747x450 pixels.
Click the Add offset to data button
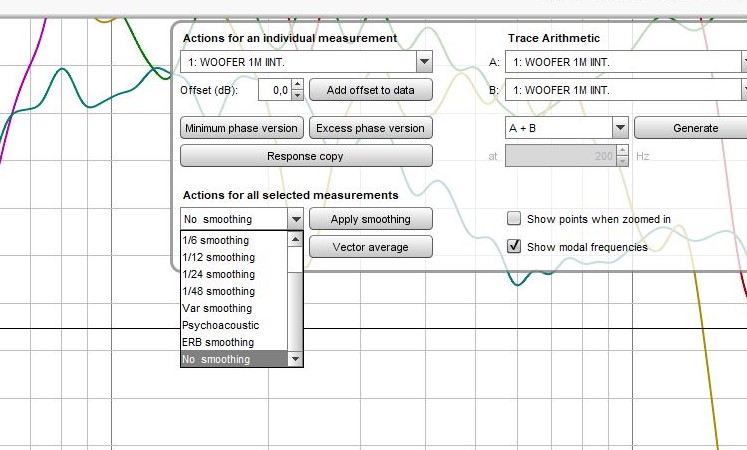point(370,90)
